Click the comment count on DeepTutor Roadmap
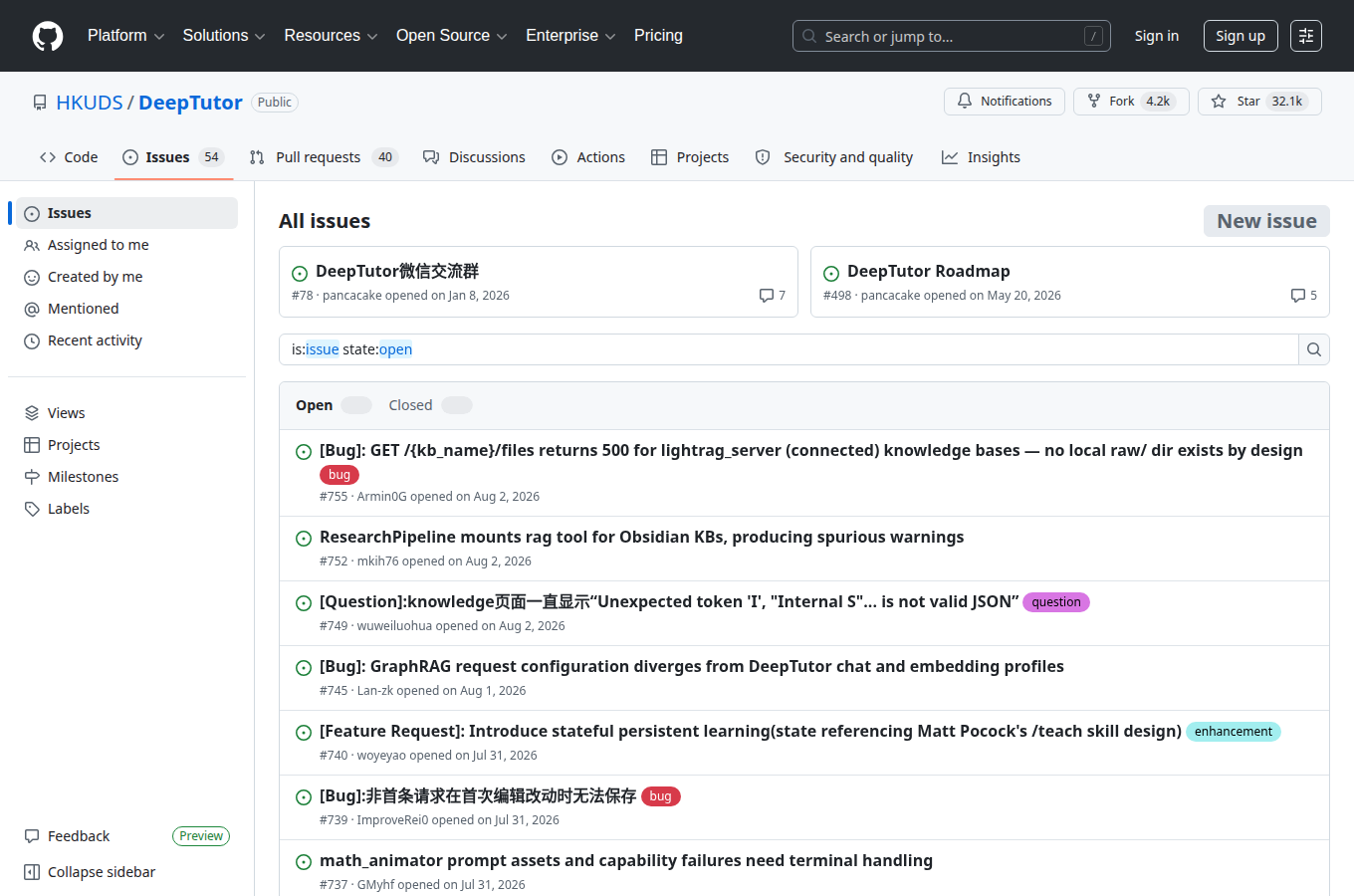The width and height of the screenshot is (1354, 896). 1304,296
